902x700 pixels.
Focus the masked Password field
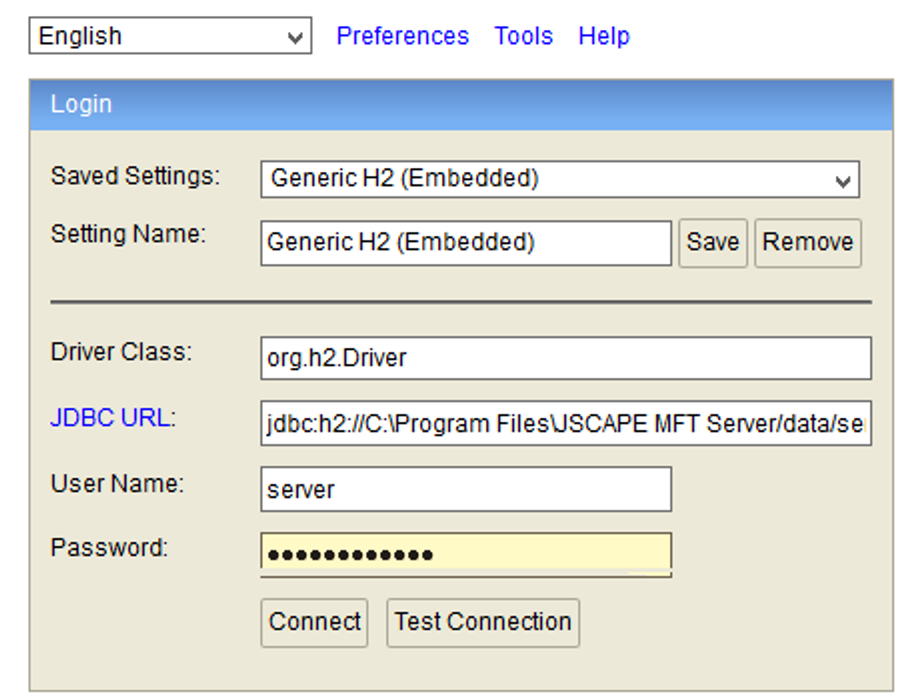point(466,554)
